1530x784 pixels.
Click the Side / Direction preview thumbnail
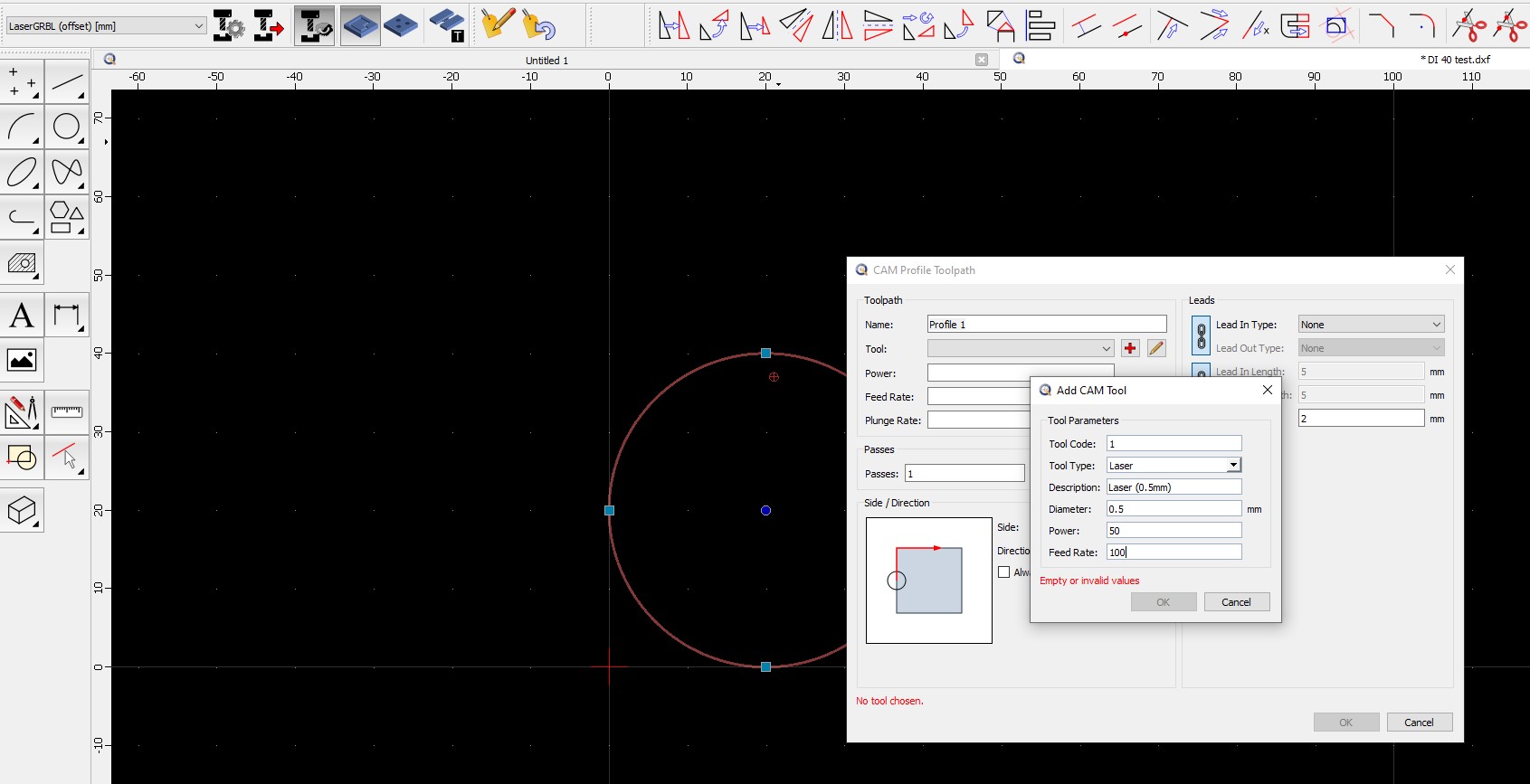[x=929, y=581]
